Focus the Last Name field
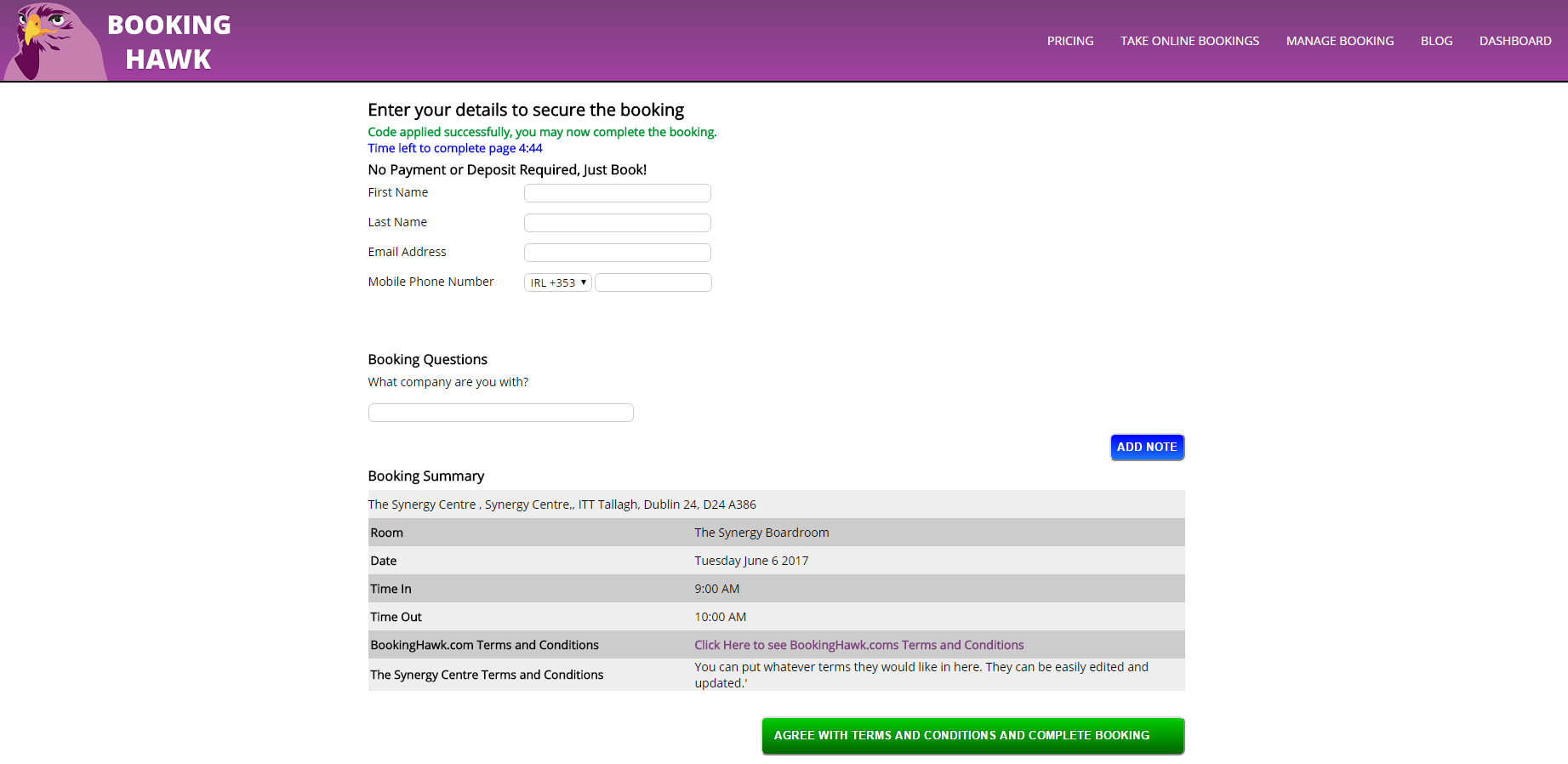Image resolution: width=1568 pixels, height=764 pixels. (618, 223)
